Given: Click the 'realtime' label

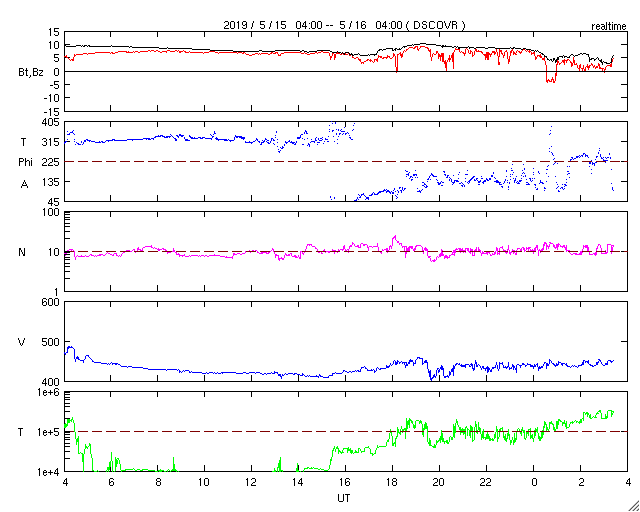Looking at the screenshot, I should [609, 27].
